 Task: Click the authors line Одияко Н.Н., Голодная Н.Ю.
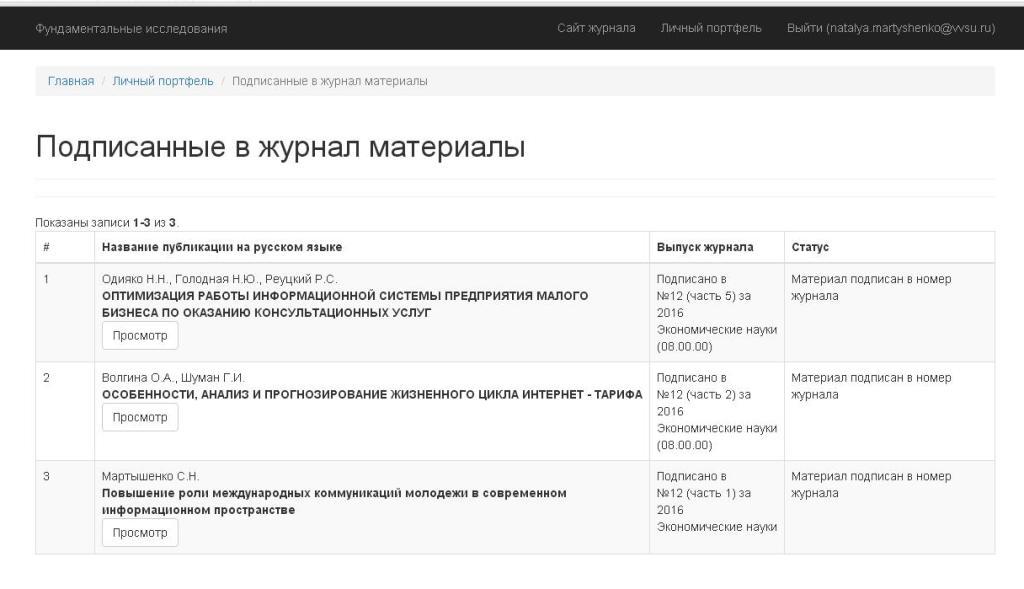pyautogui.click(x=220, y=279)
